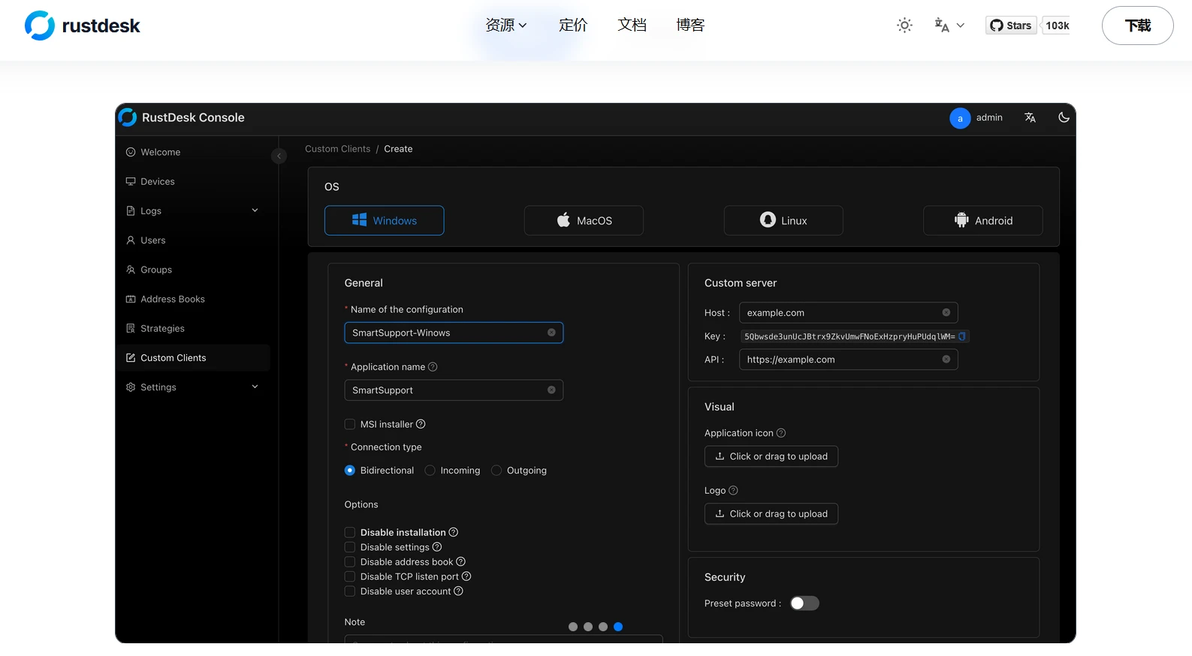Select the Linux OS button
Screen dimensions: 1192x656
point(783,220)
